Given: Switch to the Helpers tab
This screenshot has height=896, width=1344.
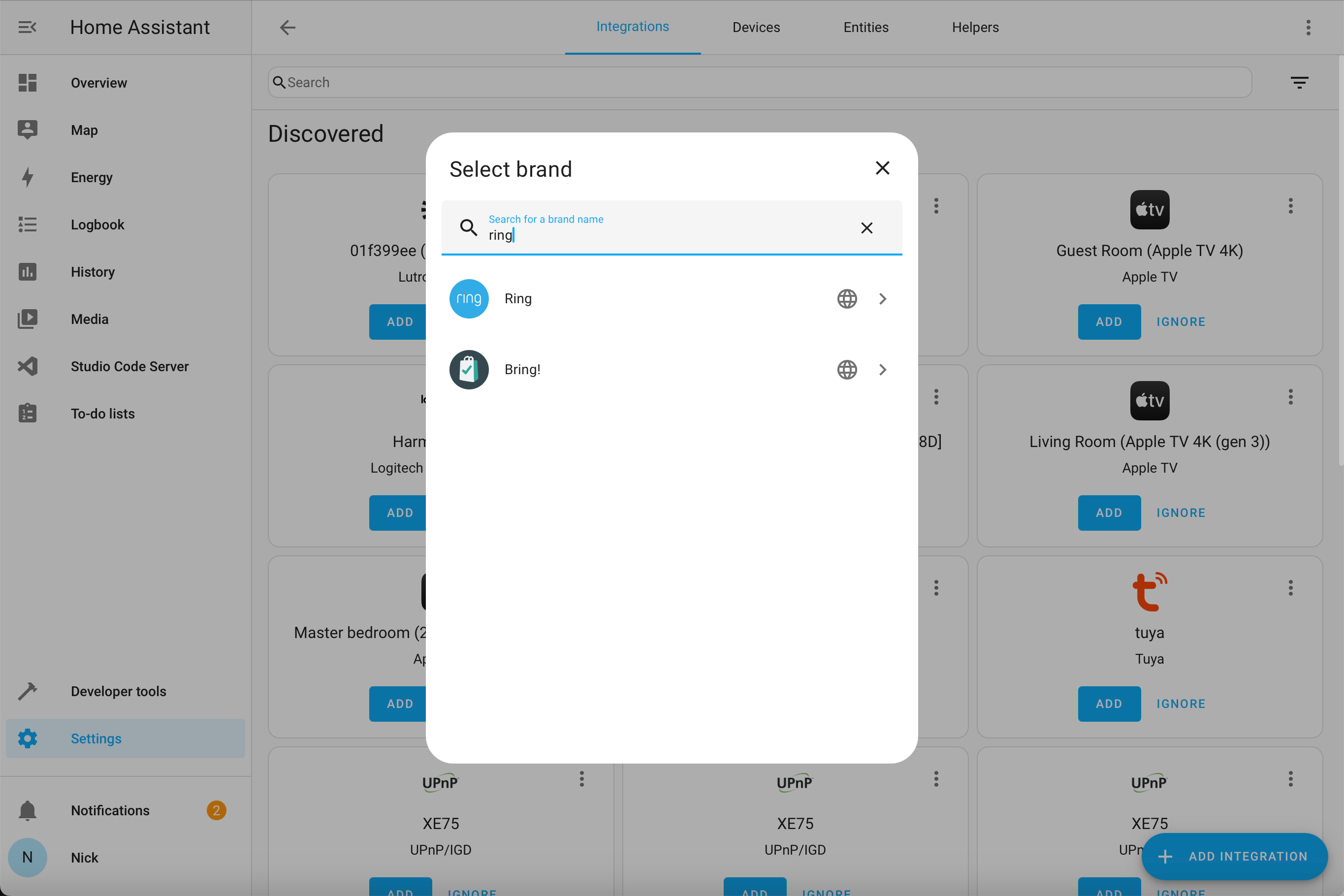Looking at the screenshot, I should click(x=975, y=27).
